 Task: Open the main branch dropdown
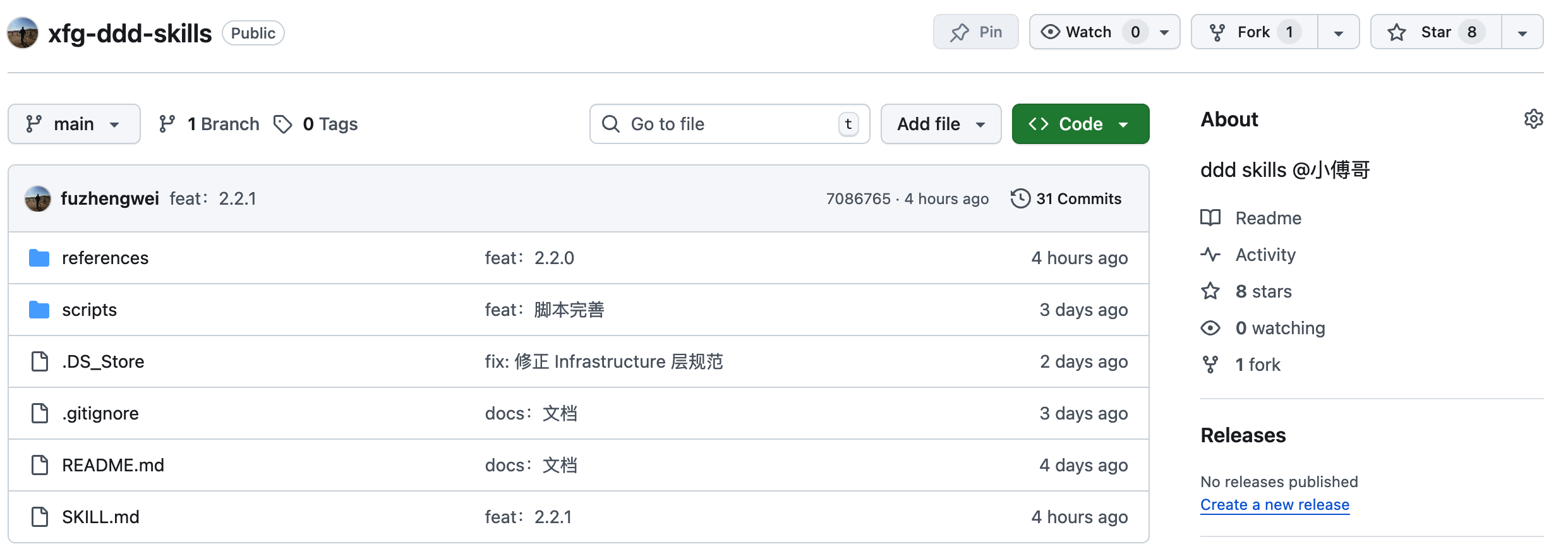(x=74, y=124)
